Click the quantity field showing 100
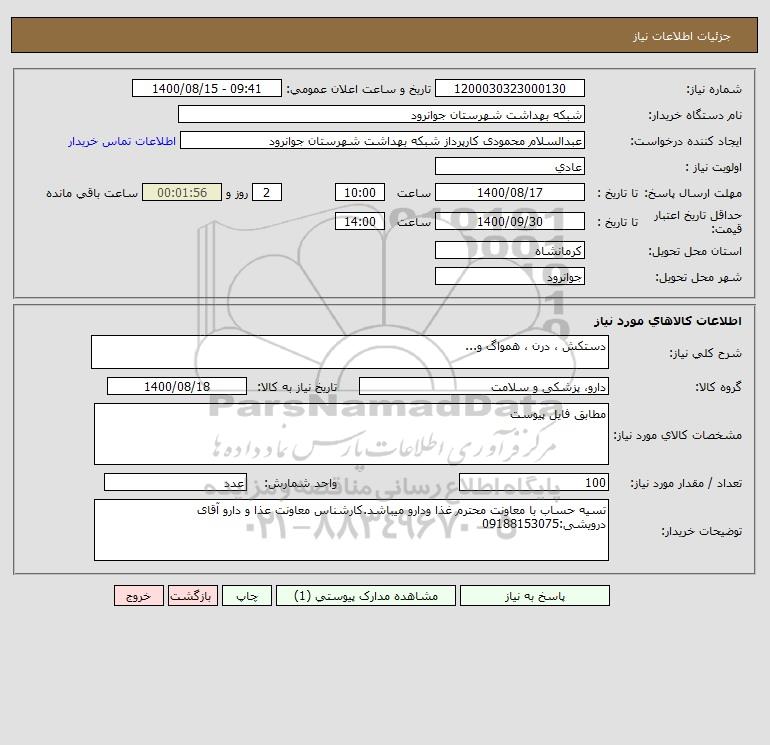Screen dimensions: 770x745 point(534,482)
